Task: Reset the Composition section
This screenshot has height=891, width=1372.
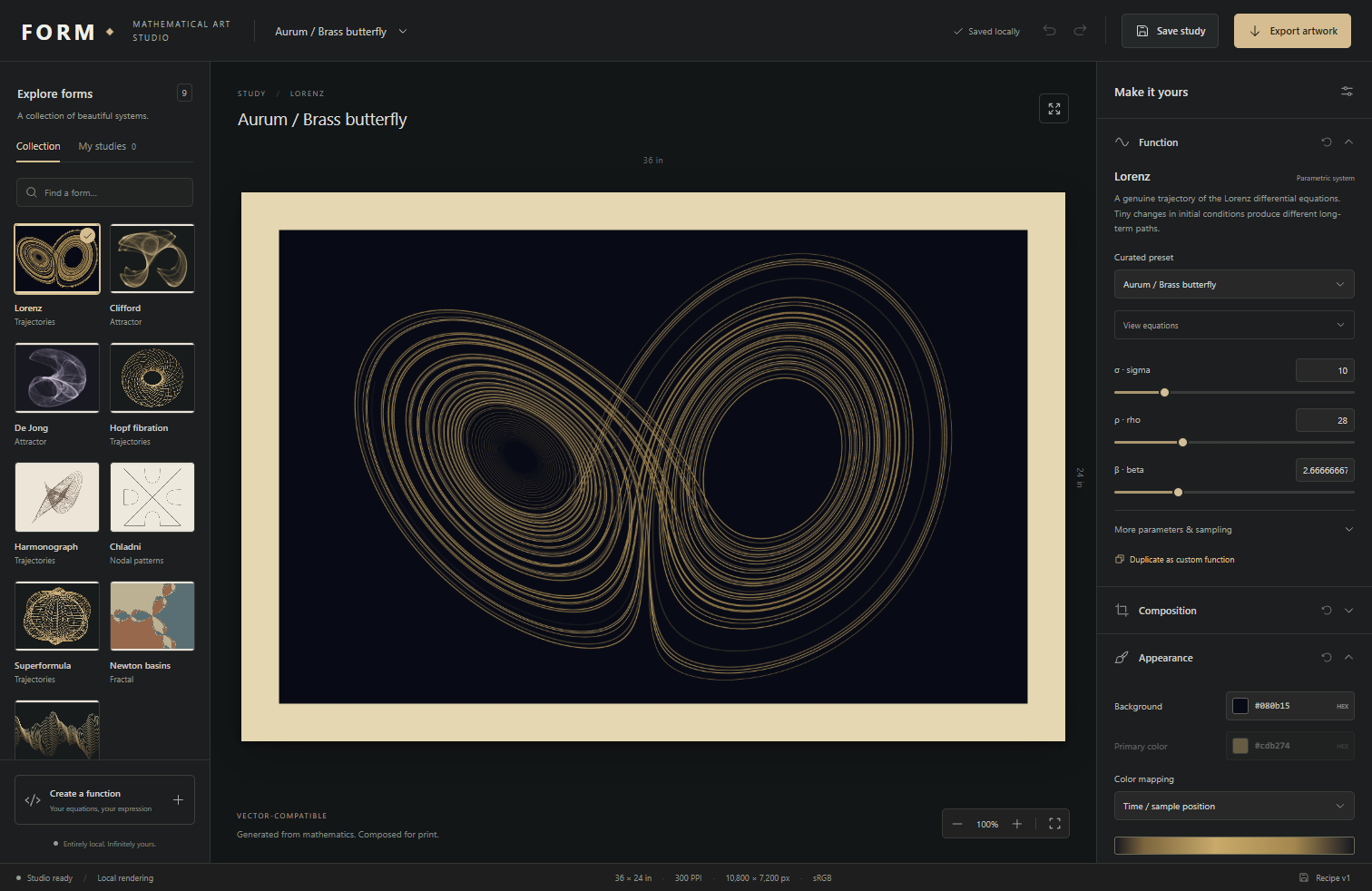Action: coord(1327,611)
